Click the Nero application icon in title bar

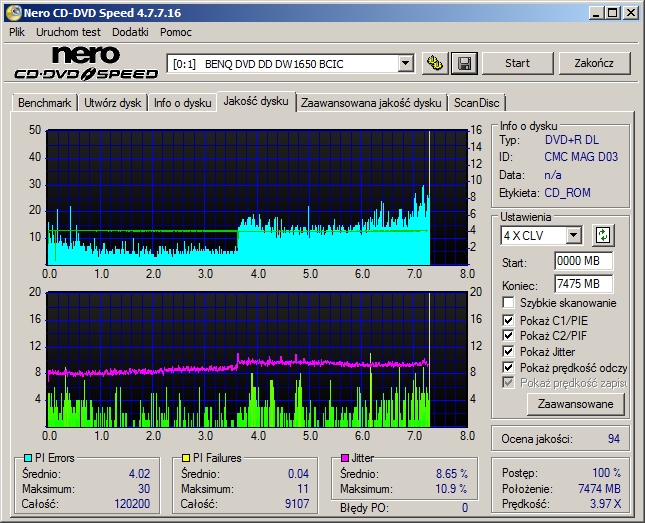click(13, 13)
